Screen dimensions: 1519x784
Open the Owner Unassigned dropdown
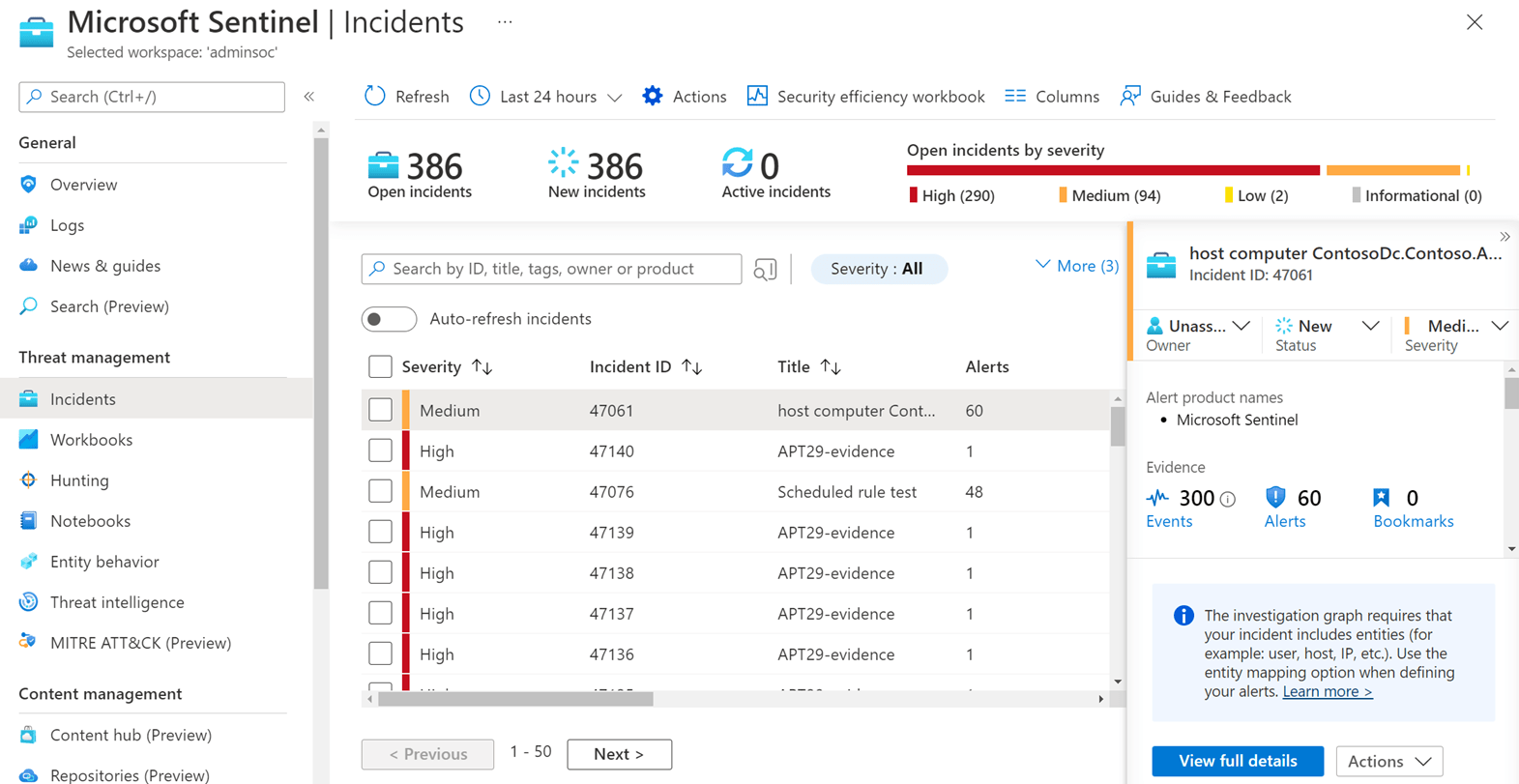click(1198, 326)
